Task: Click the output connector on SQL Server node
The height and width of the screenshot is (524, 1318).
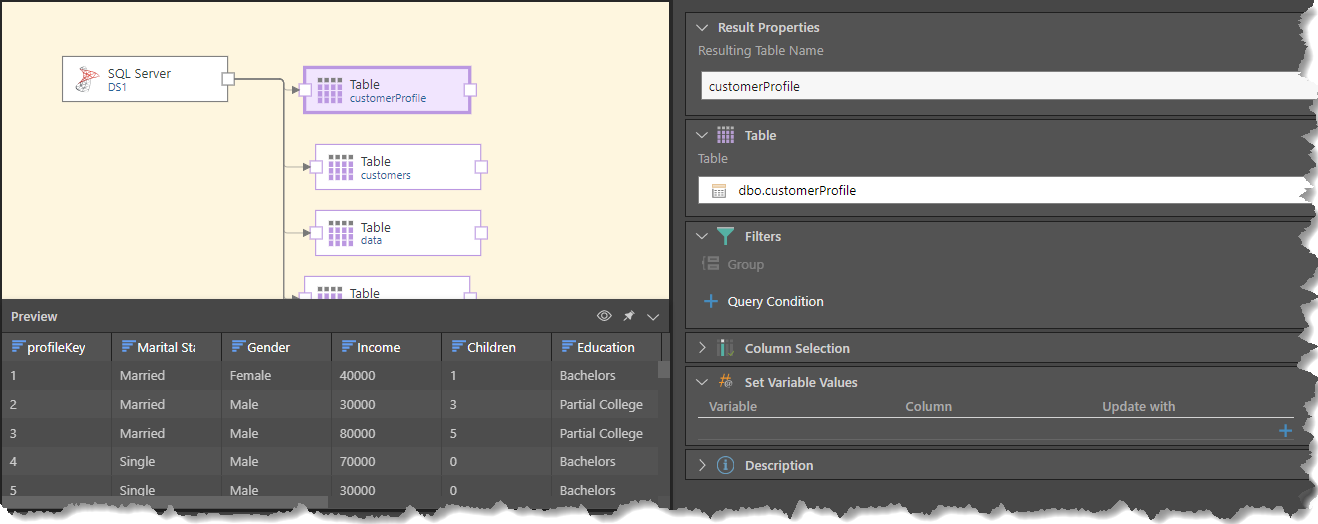Action: 228,79
